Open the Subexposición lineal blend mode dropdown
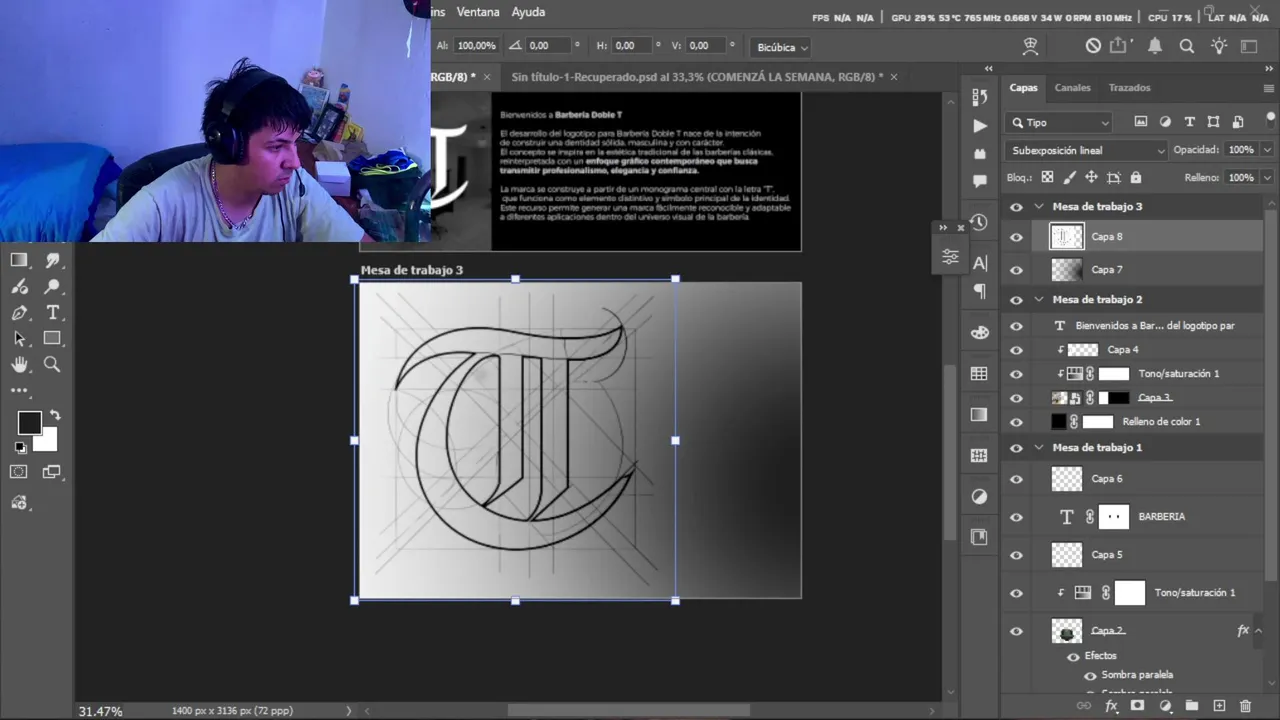Image resolution: width=1280 pixels, height=720 pixels. point(1087,150)
